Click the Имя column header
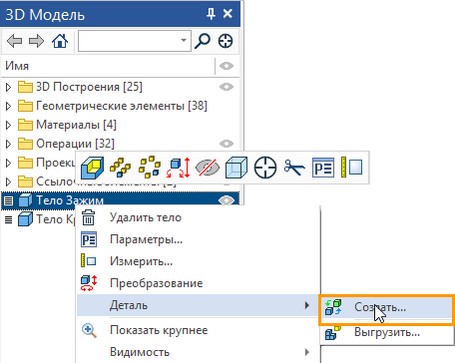This screenshot has height=363, width=455. pyautogui.click(x=108, y=66)
